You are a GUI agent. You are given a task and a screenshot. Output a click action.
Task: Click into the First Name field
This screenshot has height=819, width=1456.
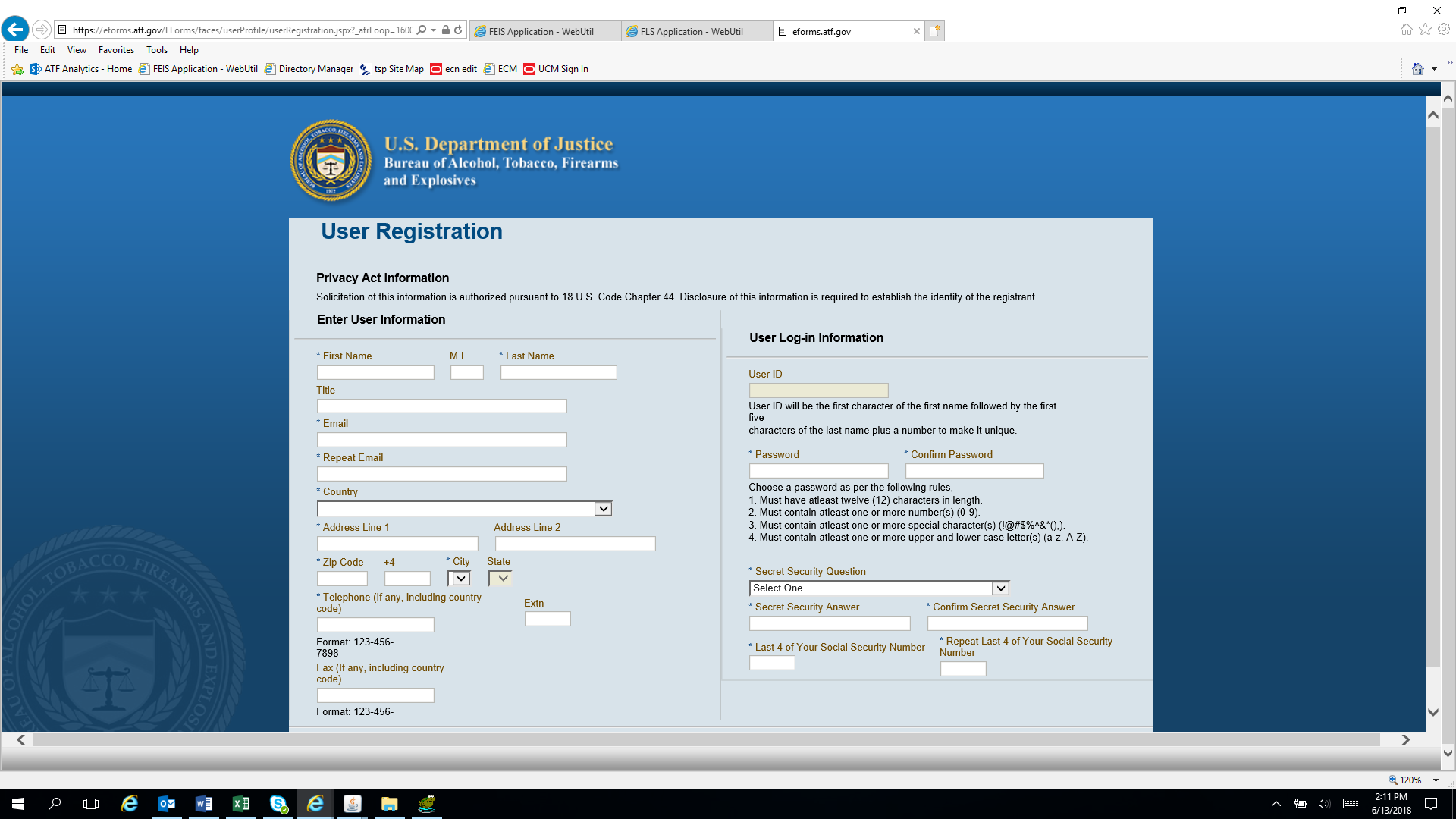[x=375, y=372]
